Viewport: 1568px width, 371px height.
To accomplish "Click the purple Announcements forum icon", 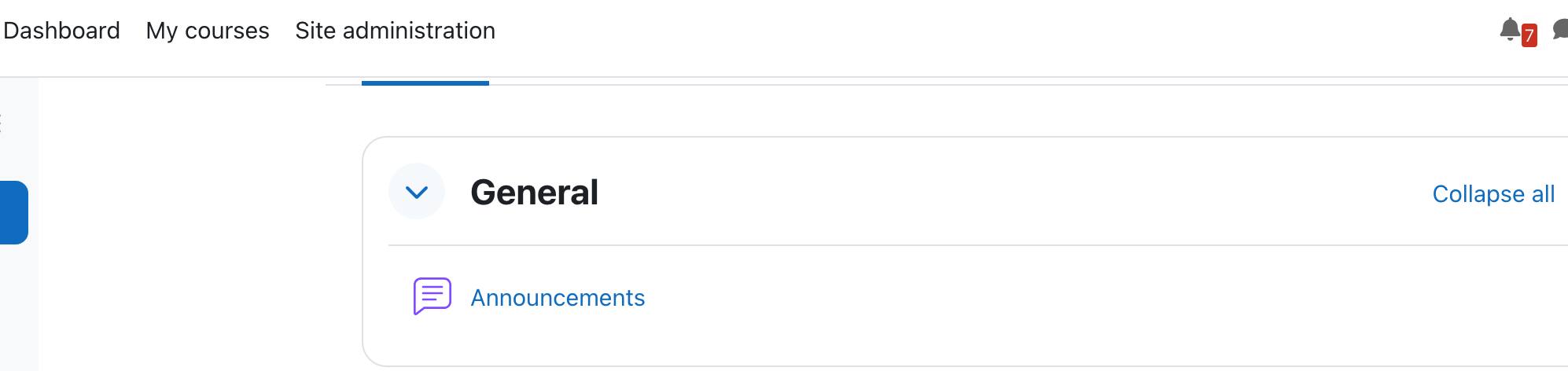I will (432, 296).
